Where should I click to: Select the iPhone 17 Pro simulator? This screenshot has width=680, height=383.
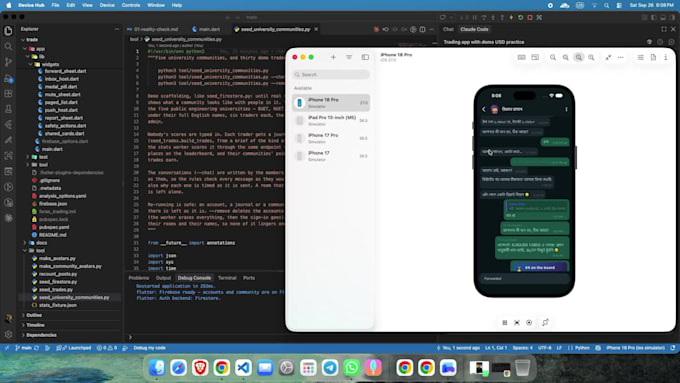(x=331, y=138)
